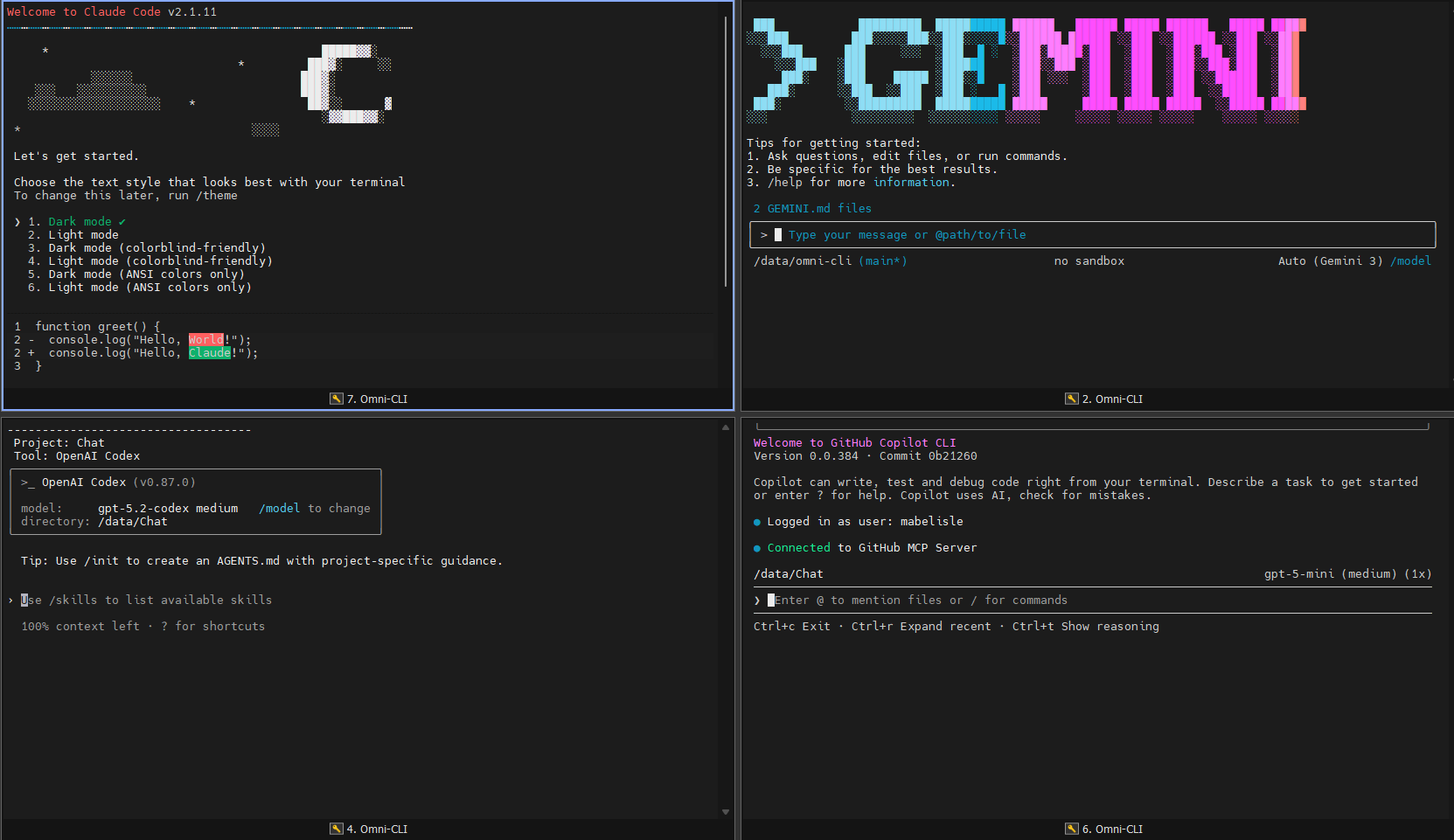Click 'Tool: OpenAI Codex' line
The image size is (1454, 840).
tap(77, 456)
